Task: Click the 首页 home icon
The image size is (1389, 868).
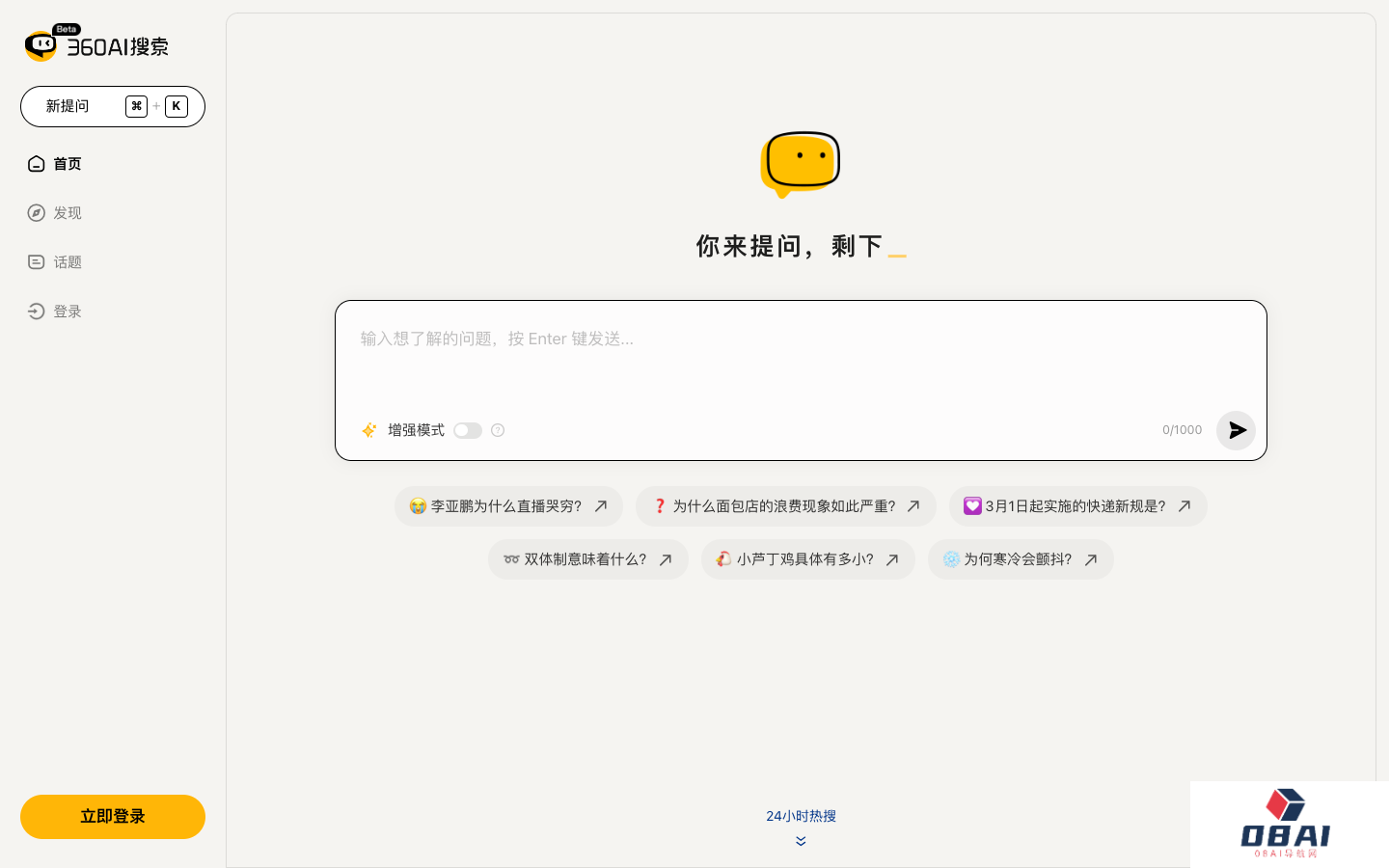Action: [37, 164]
